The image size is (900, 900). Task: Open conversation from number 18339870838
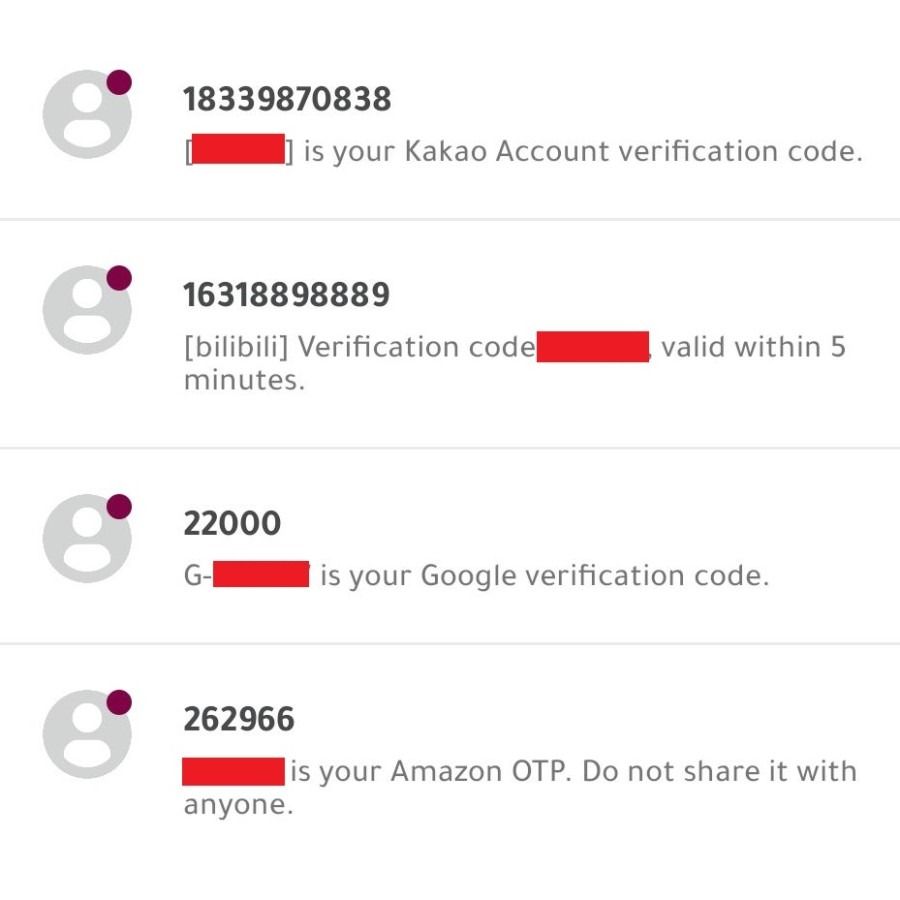click(x=287, y=100)
